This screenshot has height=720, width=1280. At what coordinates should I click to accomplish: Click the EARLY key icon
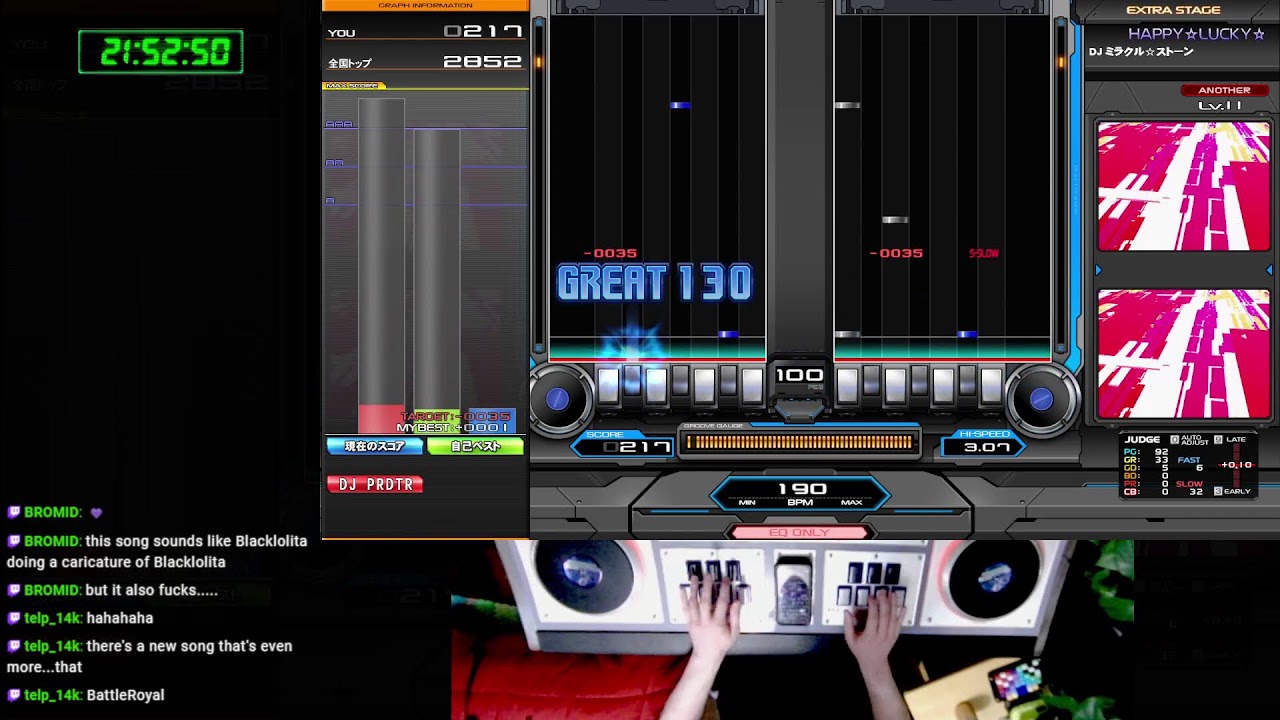point(1218,491)
